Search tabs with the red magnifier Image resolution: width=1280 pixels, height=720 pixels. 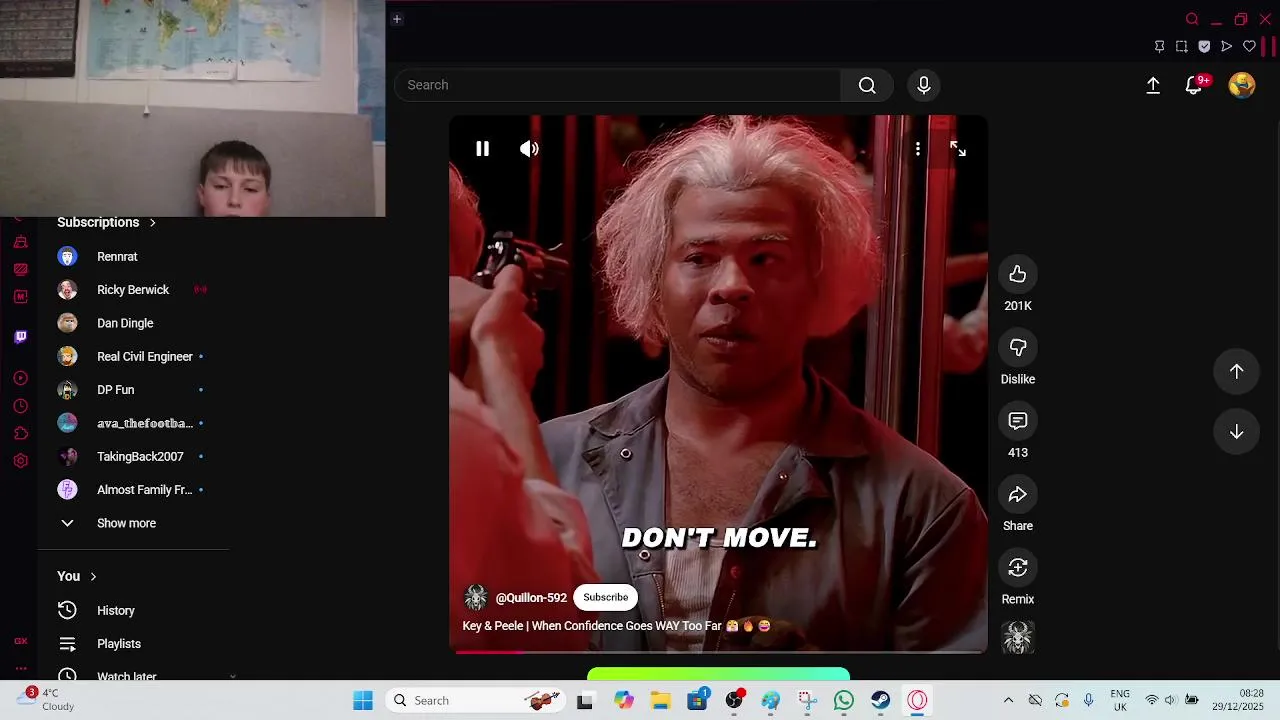click(1192, 19)
